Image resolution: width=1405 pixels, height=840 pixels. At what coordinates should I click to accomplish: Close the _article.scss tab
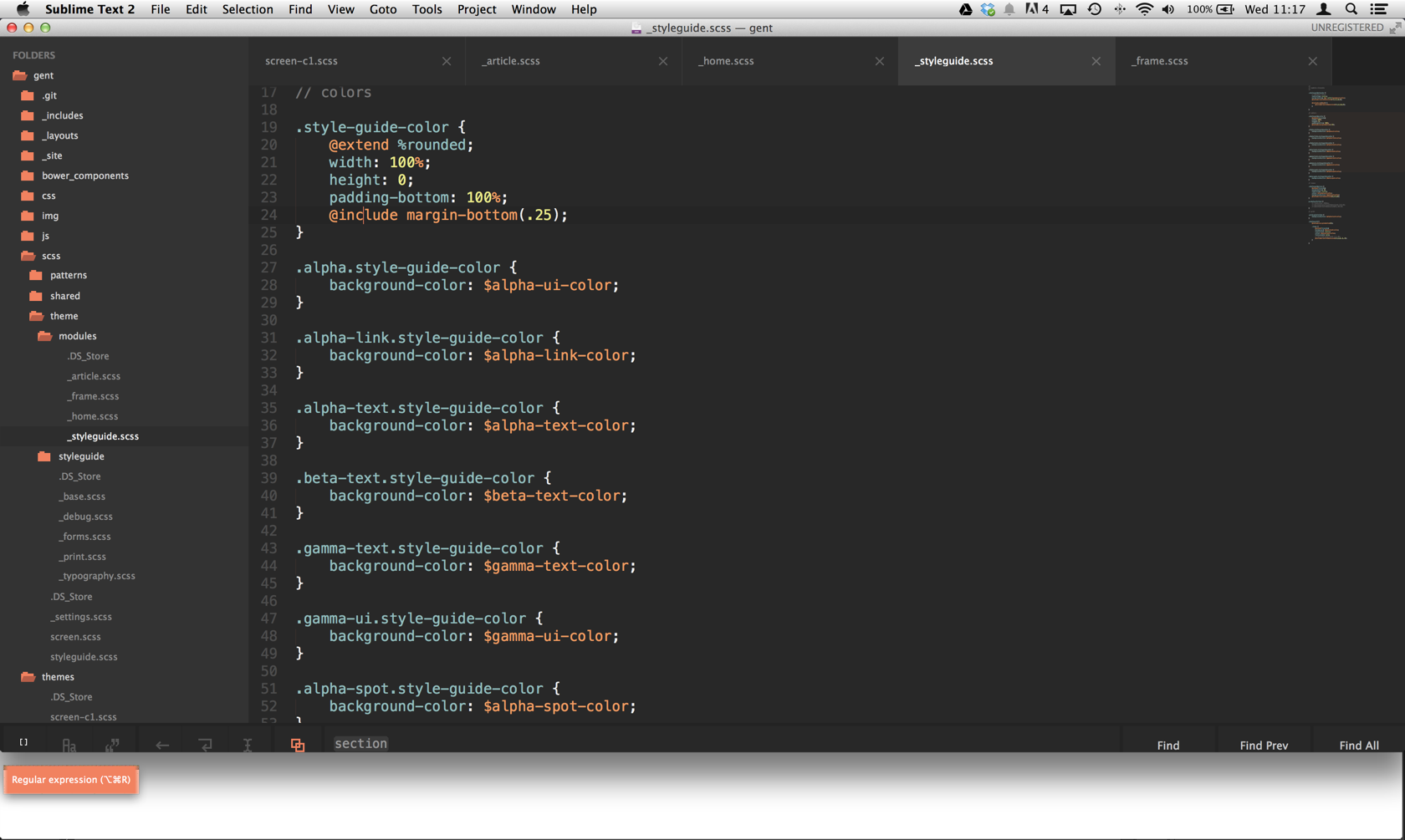click(x=663, y=61)
